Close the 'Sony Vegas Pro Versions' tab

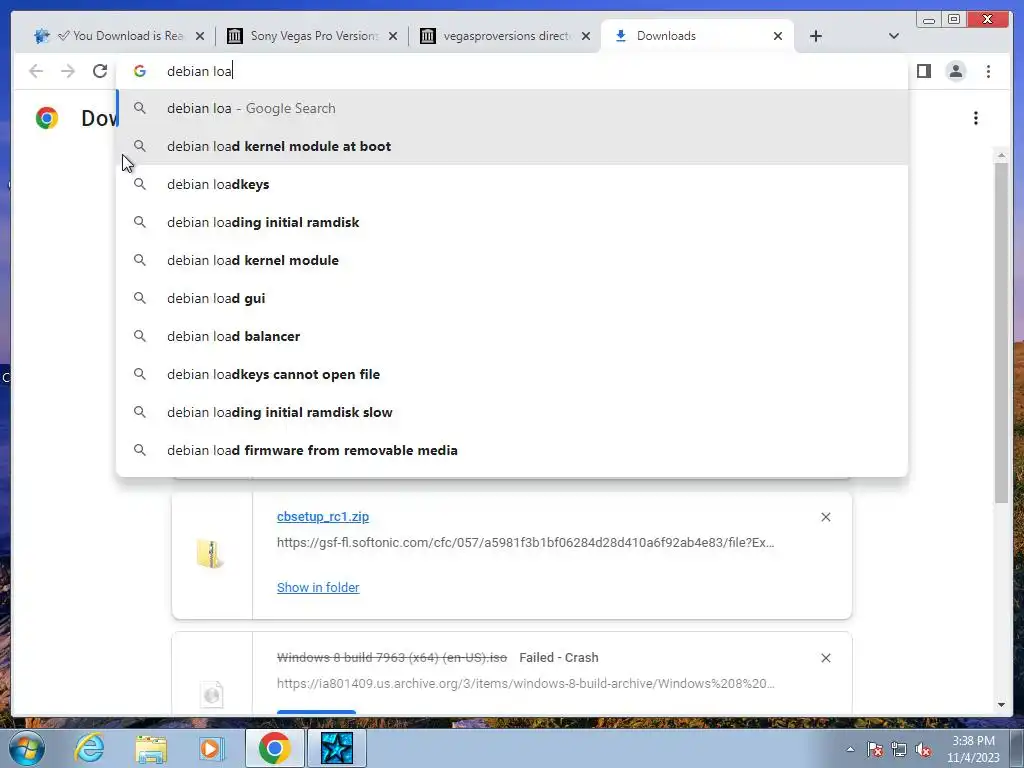392,36
